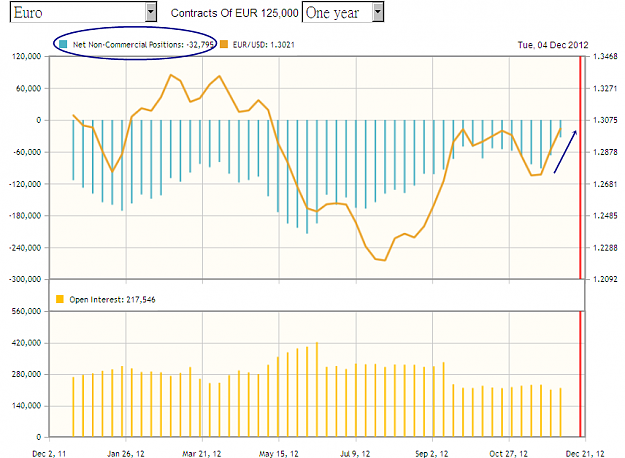Click the Open Interest: 217,546 label
625x458 pixels.
(x=112, y=299)
